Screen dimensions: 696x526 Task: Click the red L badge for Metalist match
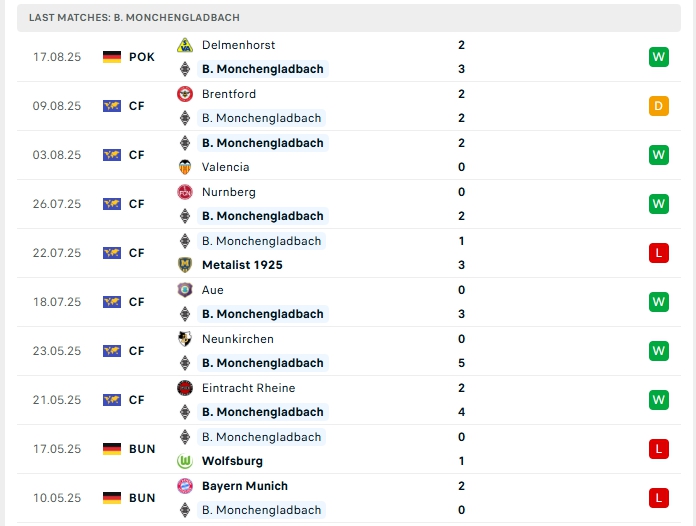point(658,253)
